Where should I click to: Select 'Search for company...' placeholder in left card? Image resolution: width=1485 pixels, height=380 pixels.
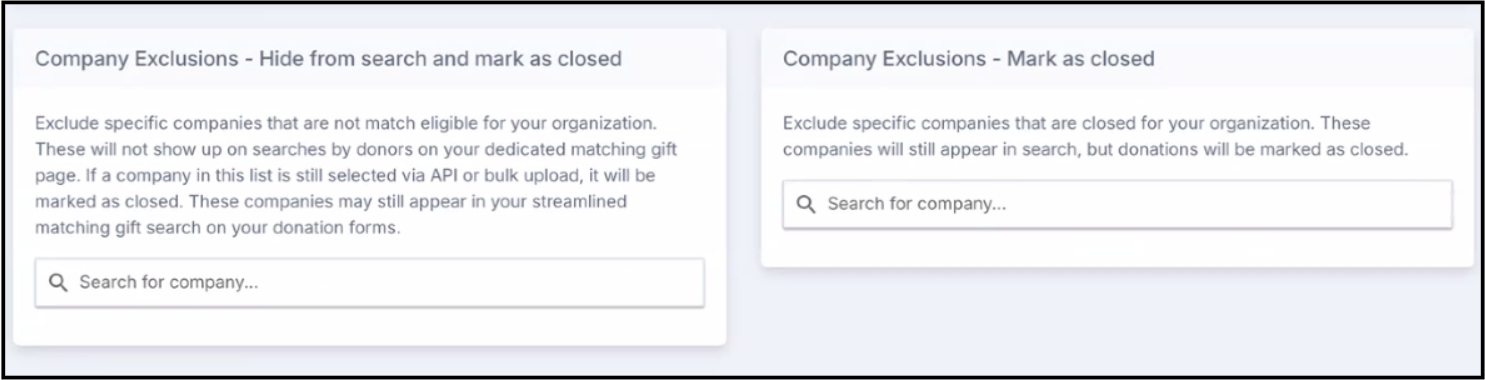169,283
